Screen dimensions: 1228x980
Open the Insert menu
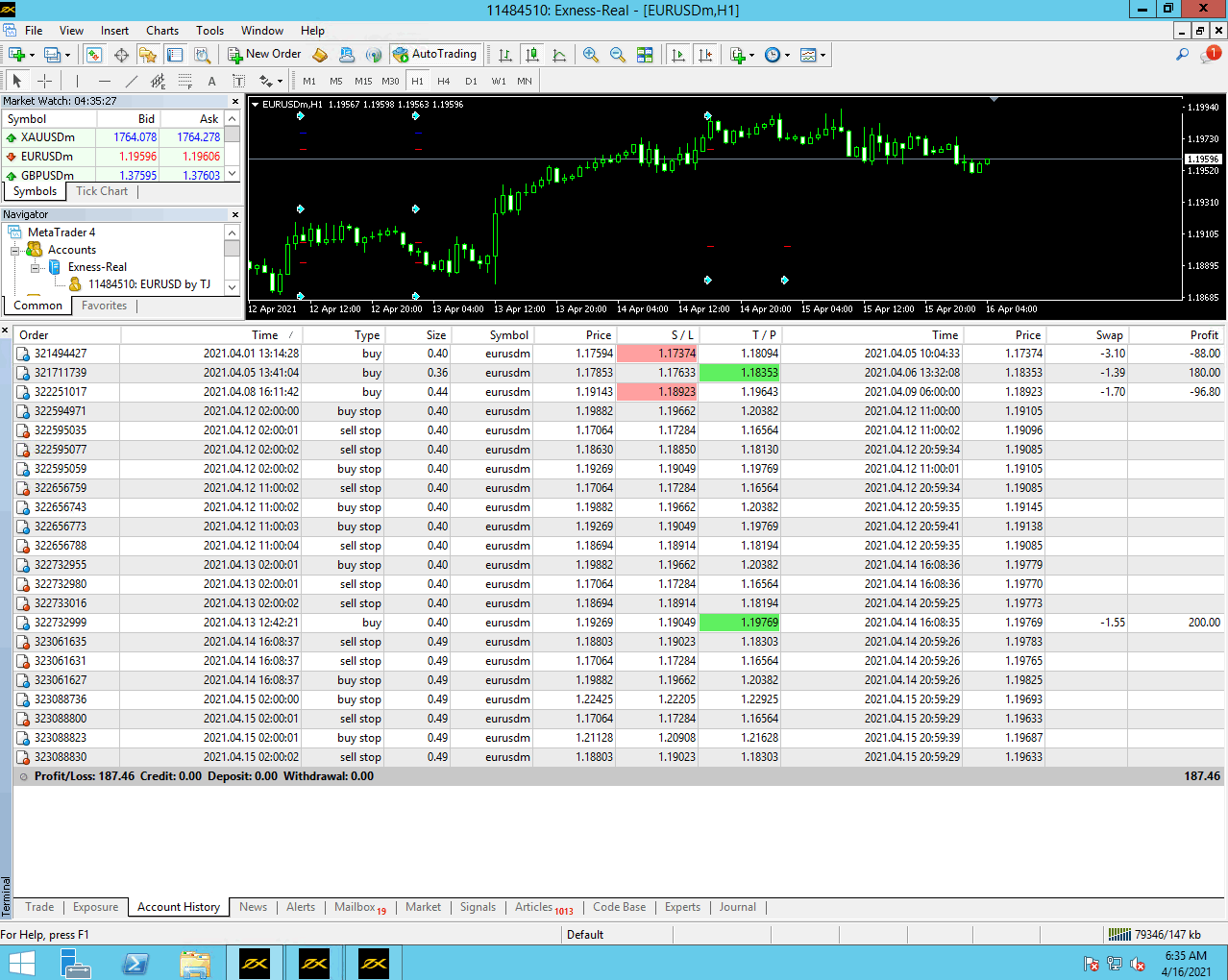[x=114, y=31]
